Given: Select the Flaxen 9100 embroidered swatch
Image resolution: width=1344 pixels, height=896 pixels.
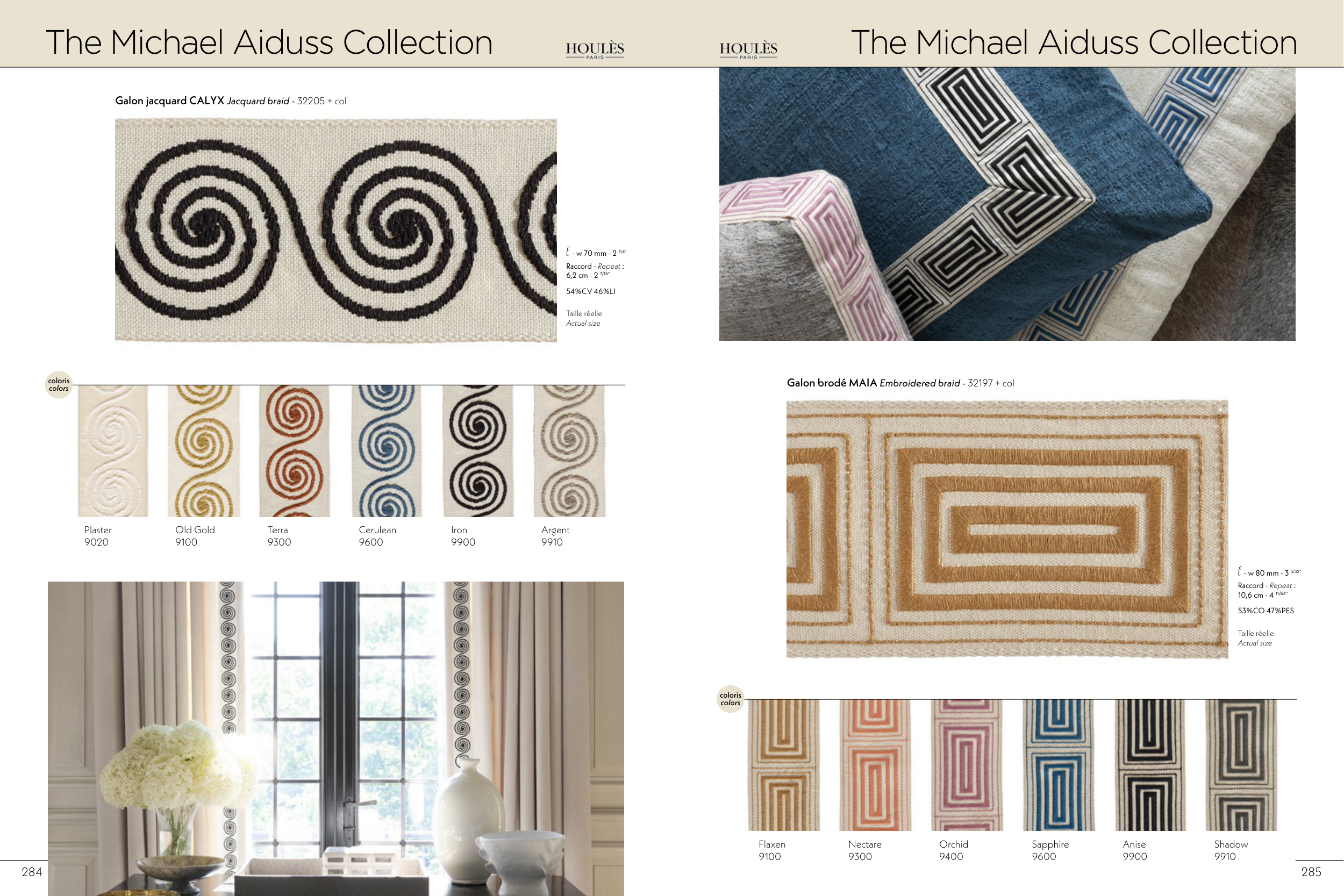Looking at the screenshot, I should [x=784, y=765].
